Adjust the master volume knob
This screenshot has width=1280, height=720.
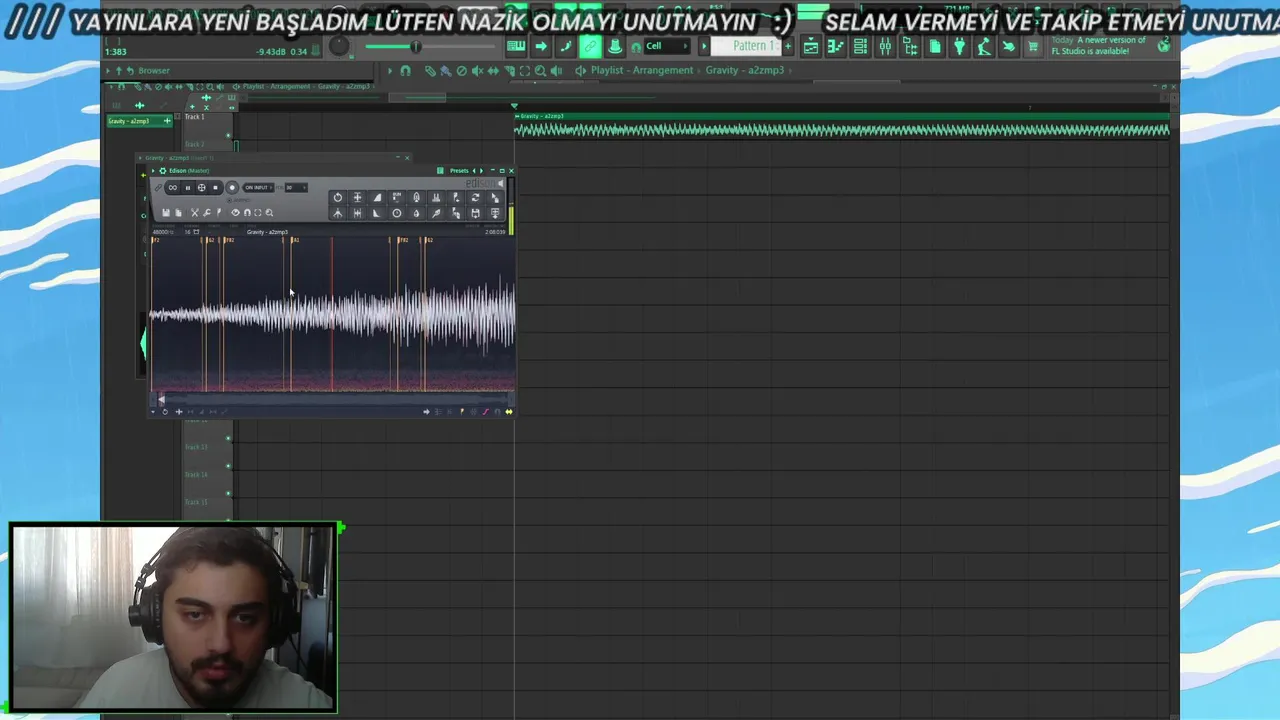tap(339, 46)
